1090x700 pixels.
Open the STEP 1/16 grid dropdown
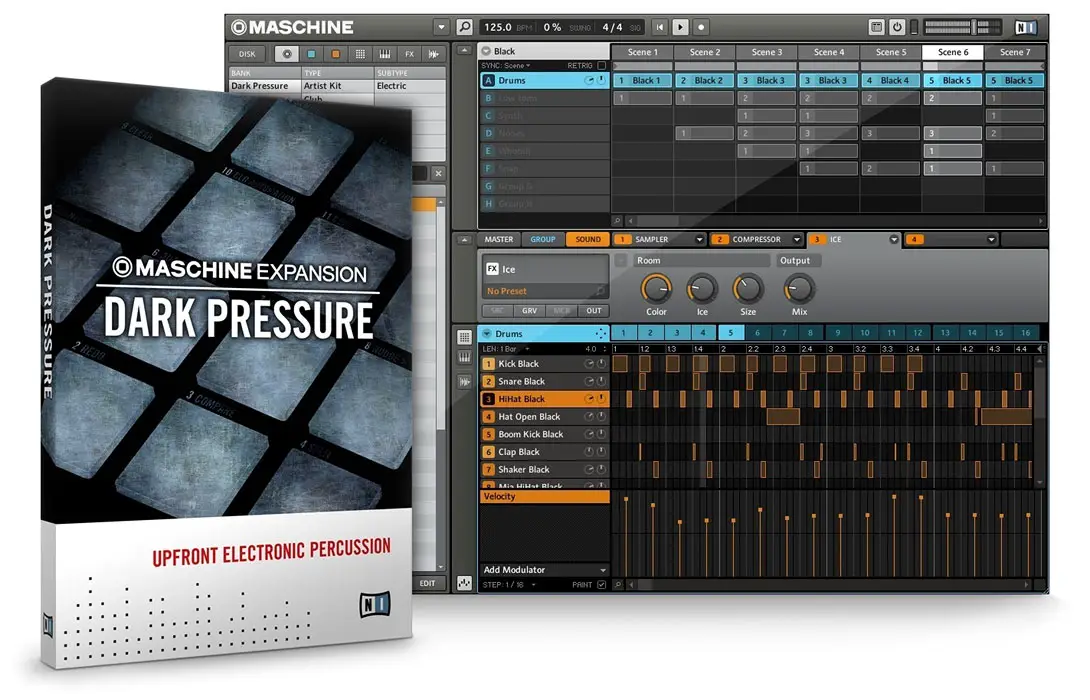(510, 585)
